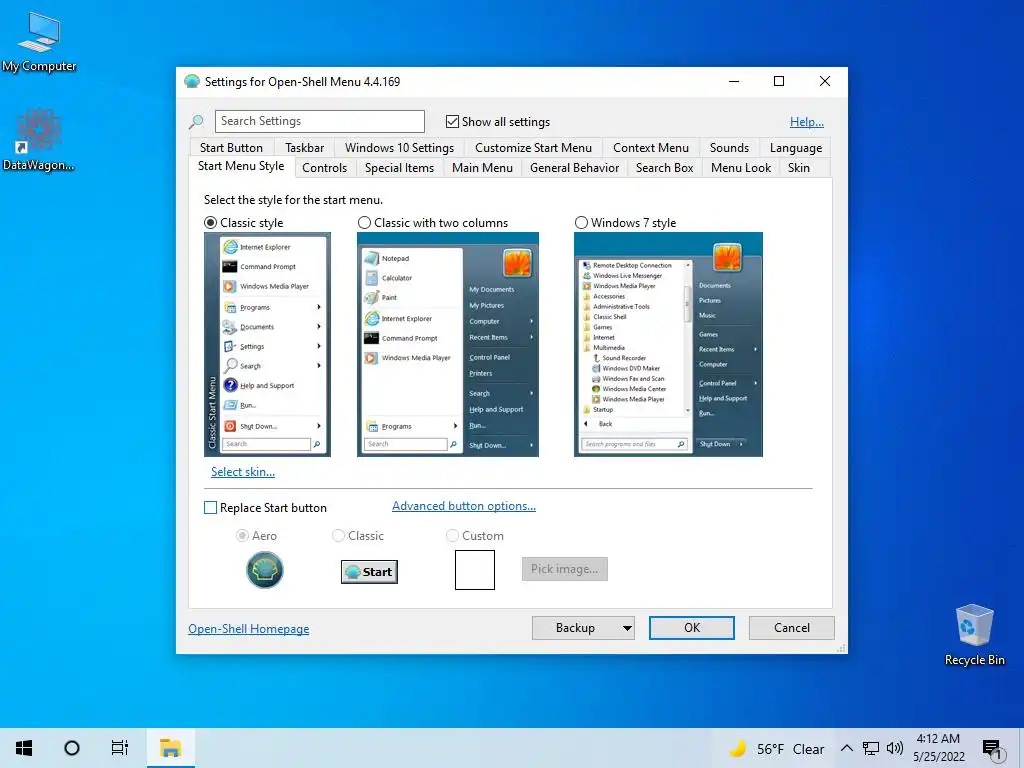Switch to the Context Menu tab
This screenshot has height=768, width=1024.
[650, 148]
